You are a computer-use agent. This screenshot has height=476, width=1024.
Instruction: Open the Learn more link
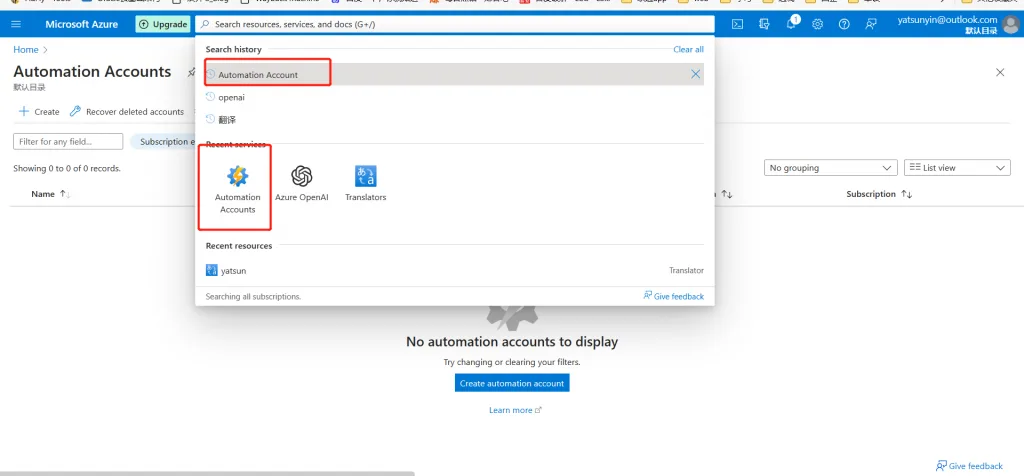coord(515,410)
